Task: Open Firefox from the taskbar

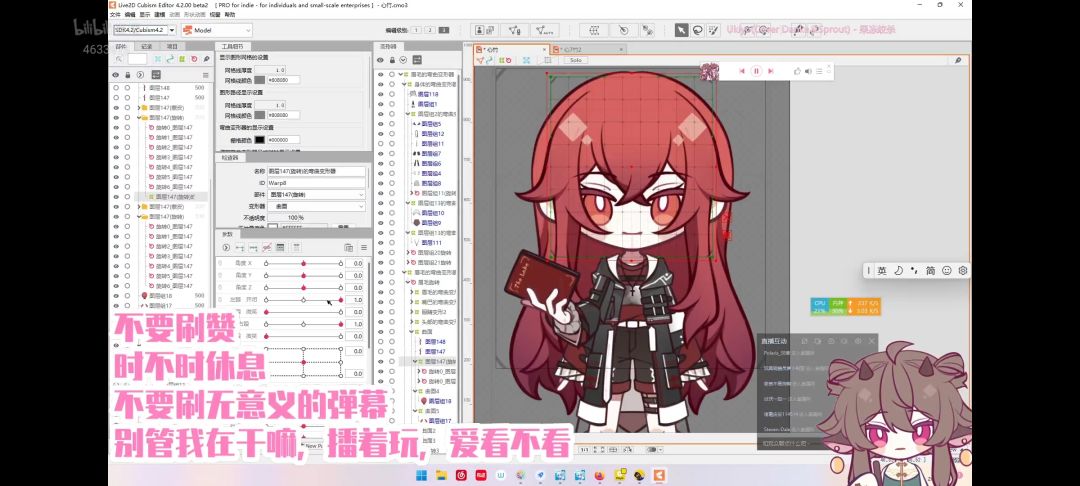Action: [x=599, y=475]
